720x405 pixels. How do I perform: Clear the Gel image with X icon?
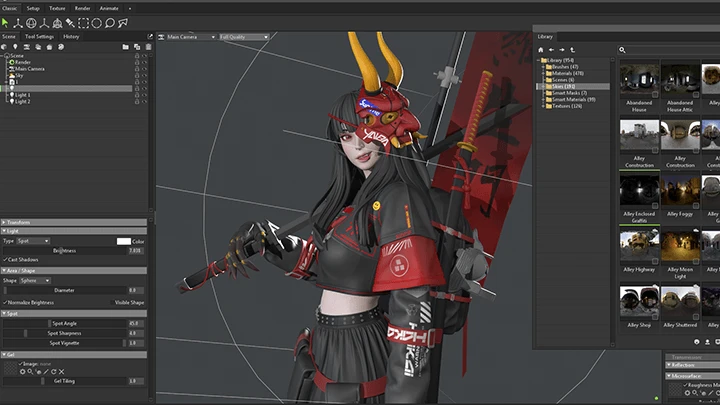click(61, 371)
